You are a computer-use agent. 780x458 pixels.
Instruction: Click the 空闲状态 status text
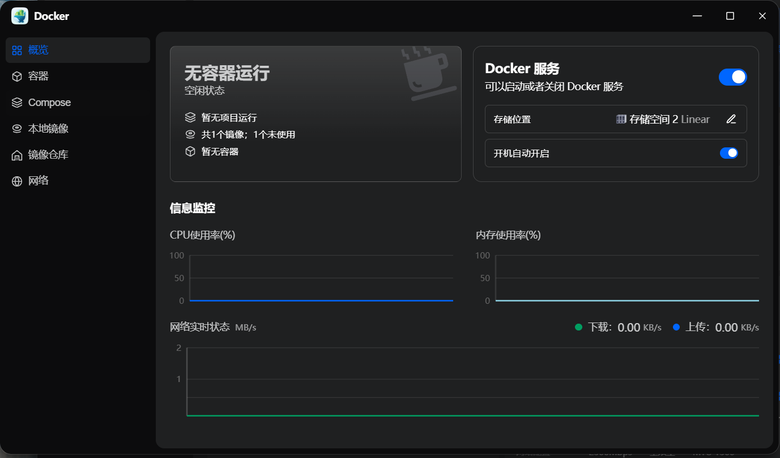pyautogui.click(x=204, y=91)
